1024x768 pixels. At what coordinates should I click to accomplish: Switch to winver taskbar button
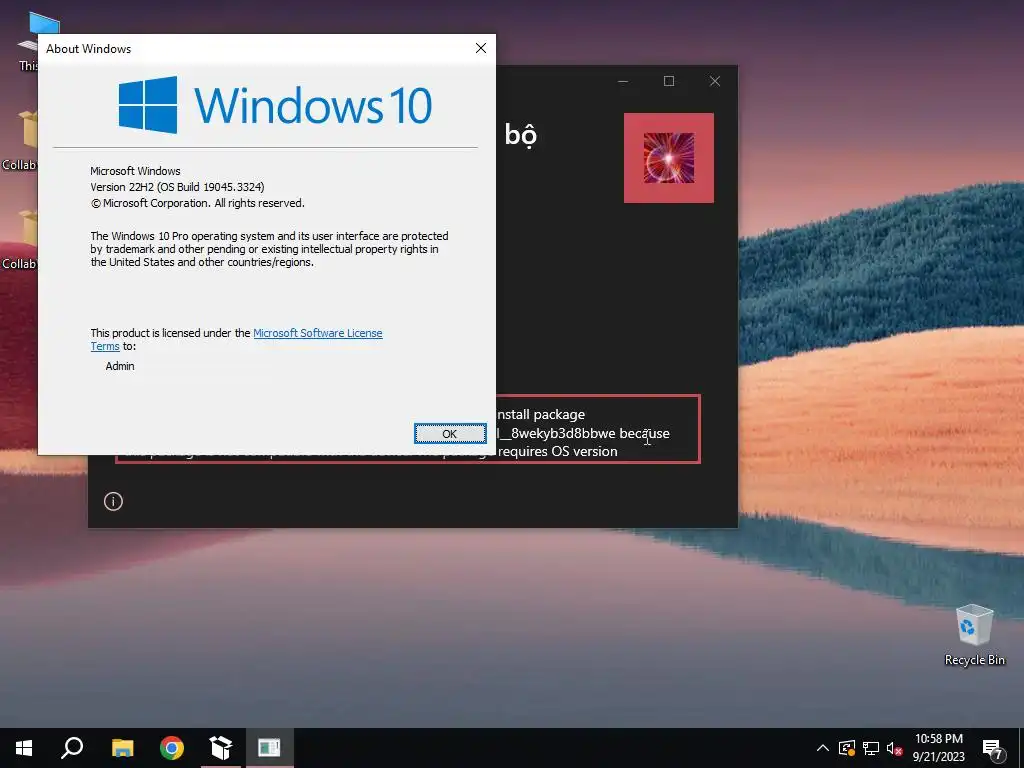point(269,748)
